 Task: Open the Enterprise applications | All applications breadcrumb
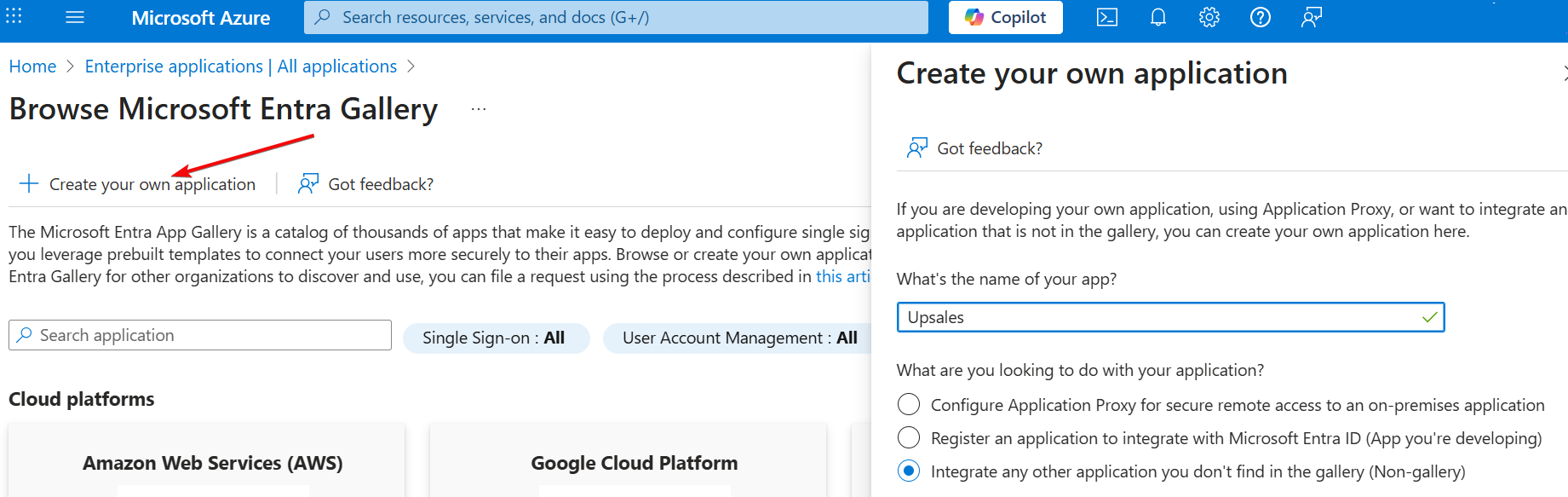click(x=241, y=66)
